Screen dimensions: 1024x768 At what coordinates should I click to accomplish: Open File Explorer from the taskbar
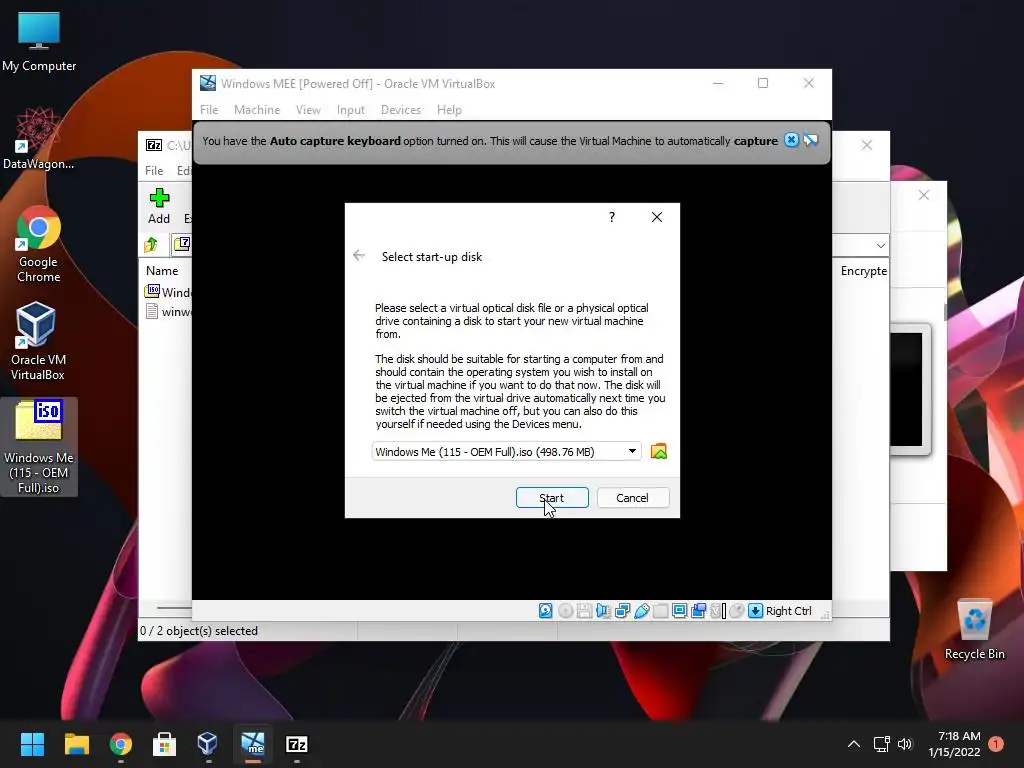(76, 744)
